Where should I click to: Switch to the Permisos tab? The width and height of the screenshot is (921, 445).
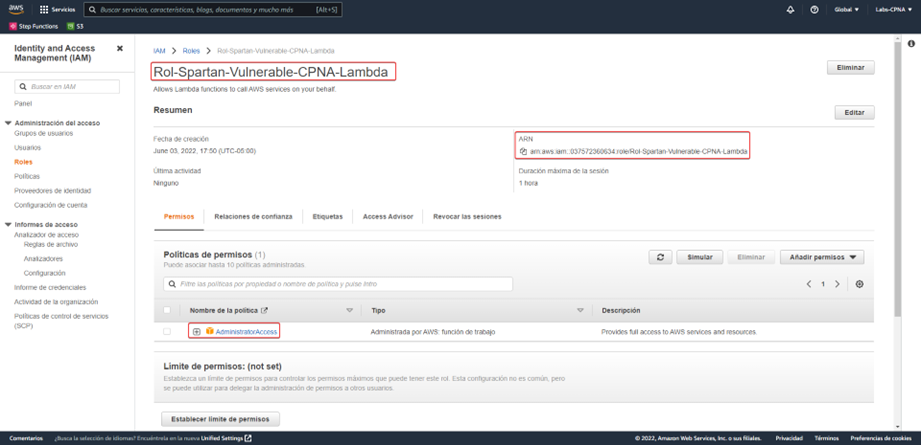(x=179, y=217)
